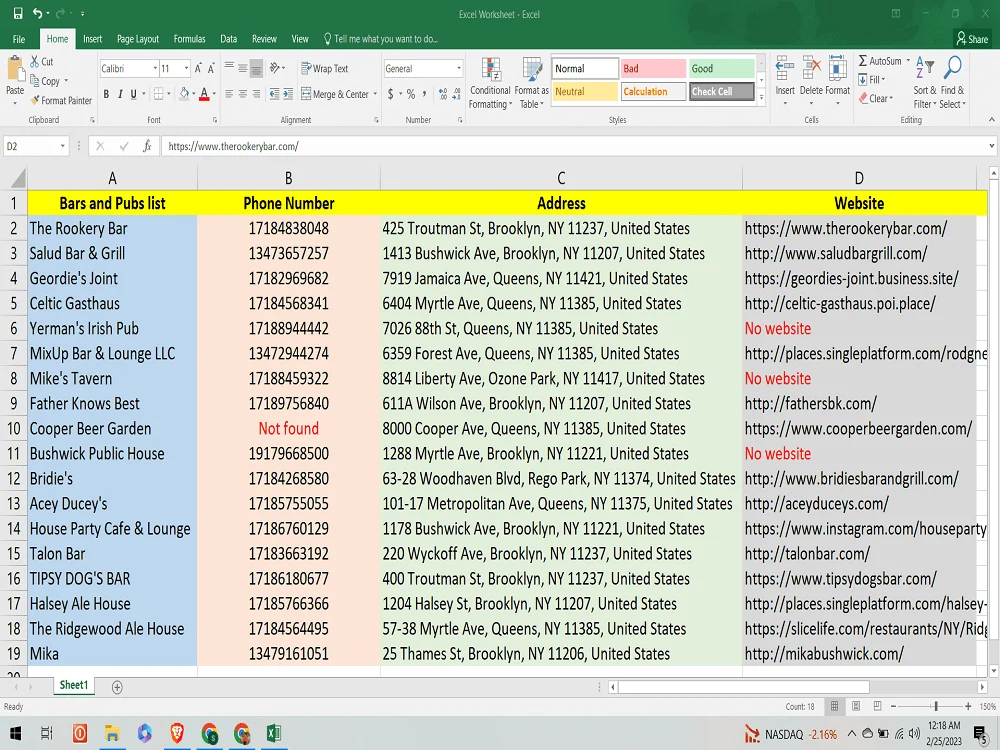Apply the Bad cell style
1000x750 pixels.
[653, 68]
